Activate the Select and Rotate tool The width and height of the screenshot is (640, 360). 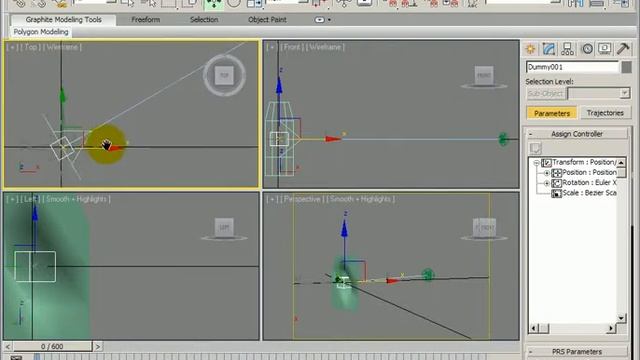pyautogui.click(x=233, y=4)
